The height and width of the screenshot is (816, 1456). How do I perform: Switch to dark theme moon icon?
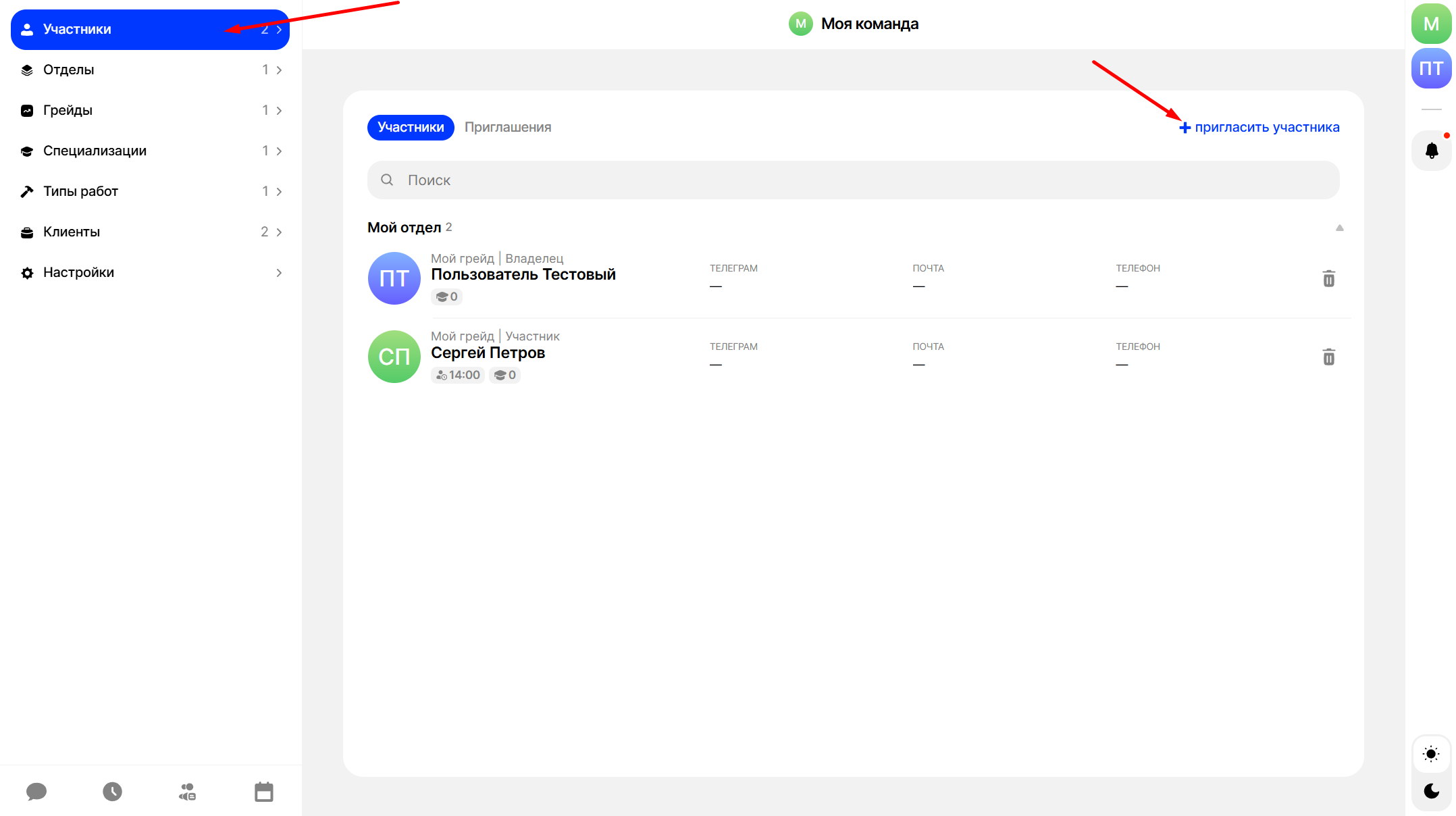click(1431, 790)
